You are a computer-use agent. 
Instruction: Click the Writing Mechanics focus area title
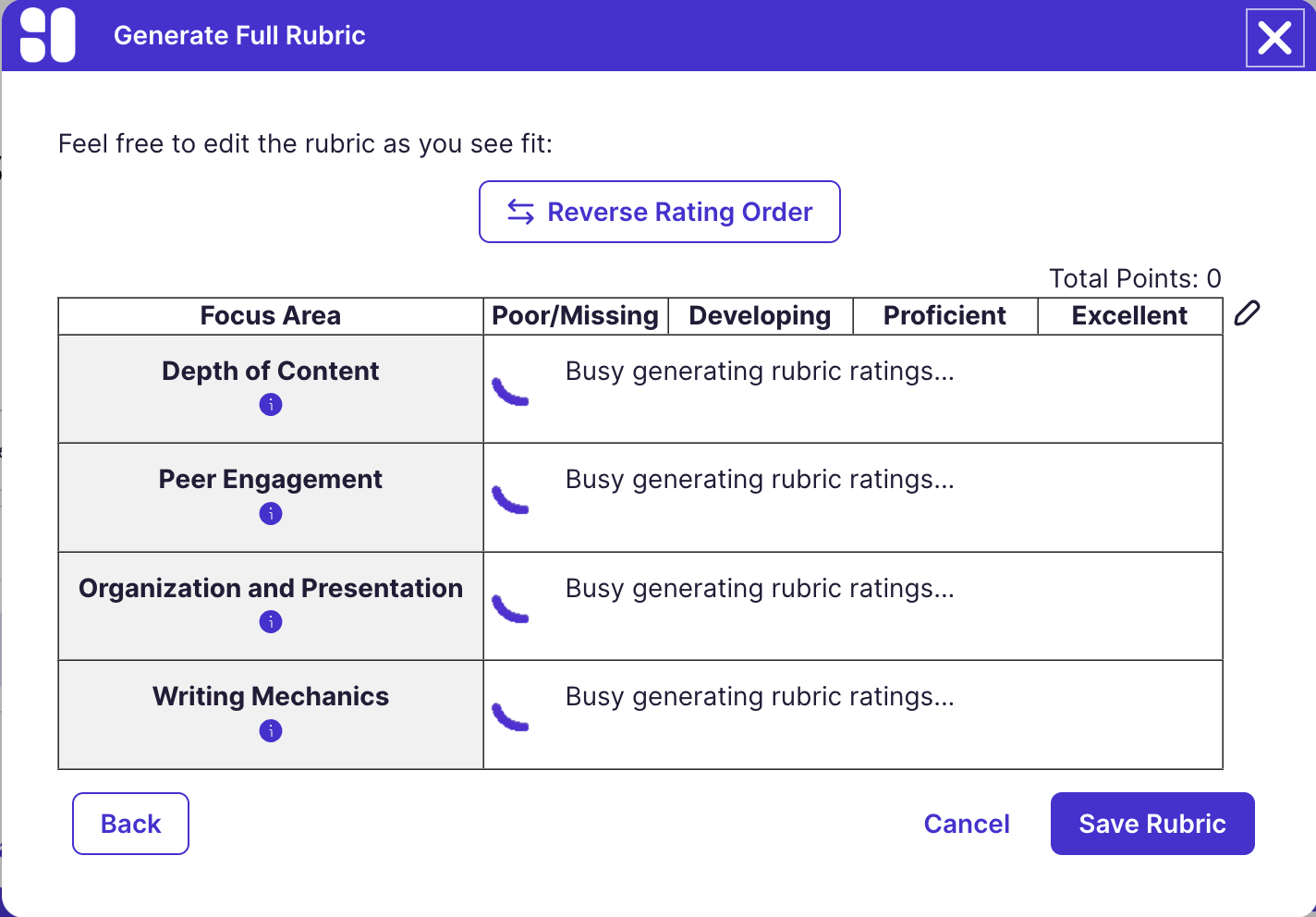(271, 696)
